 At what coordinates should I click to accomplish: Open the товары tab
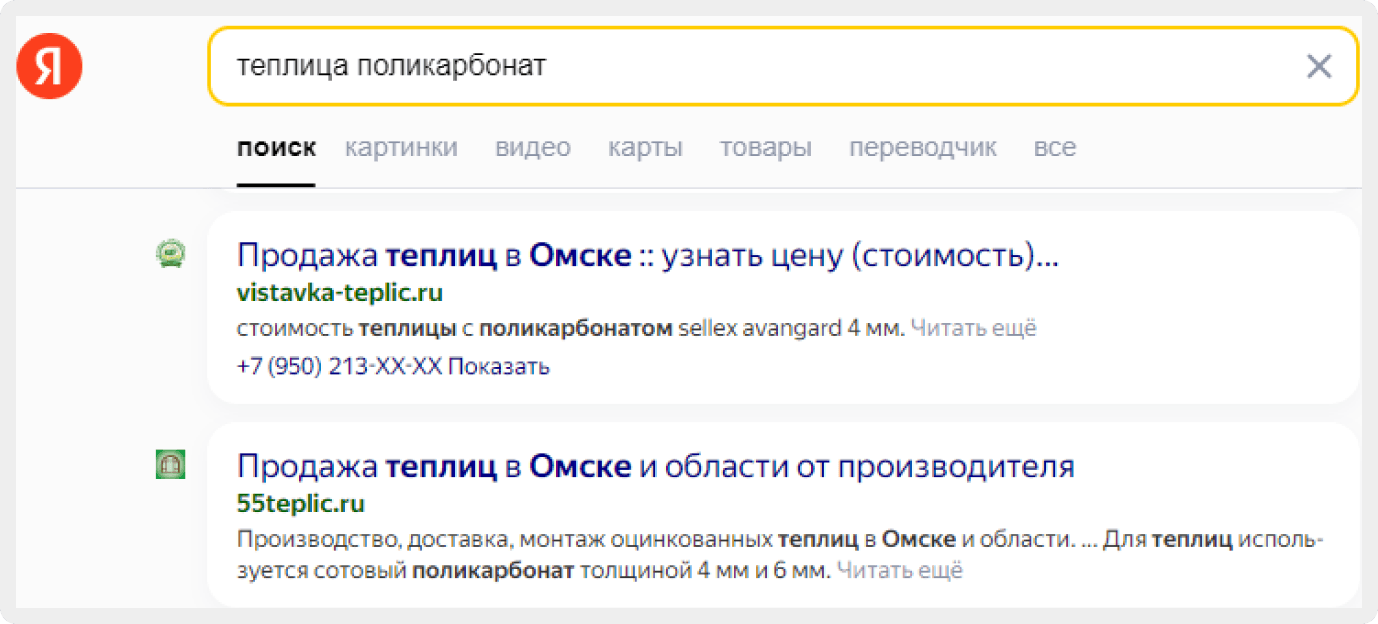[766, 148]
